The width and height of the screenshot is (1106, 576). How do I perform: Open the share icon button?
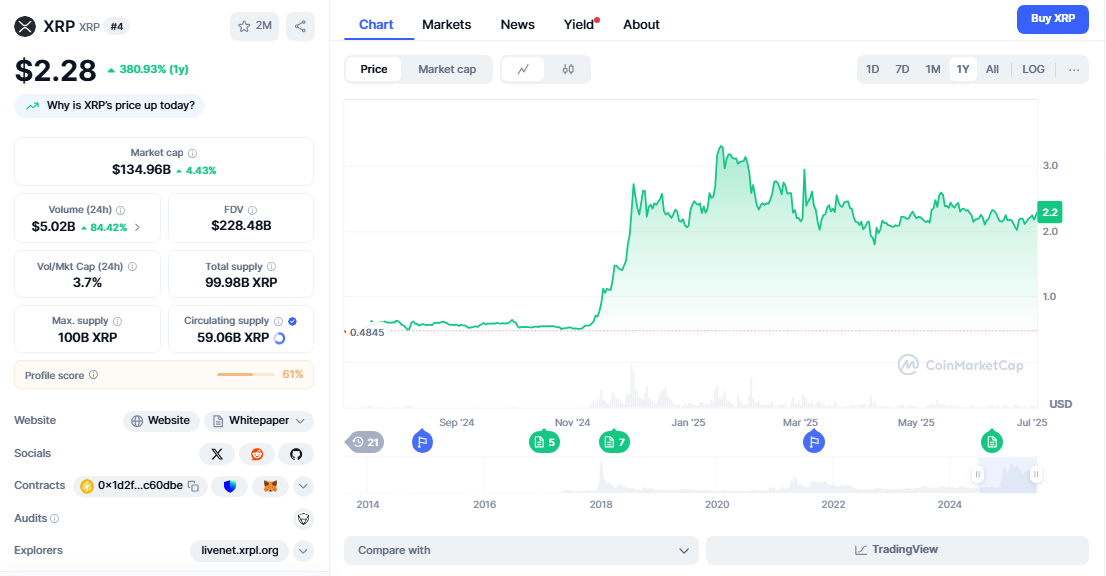point(300,26)
